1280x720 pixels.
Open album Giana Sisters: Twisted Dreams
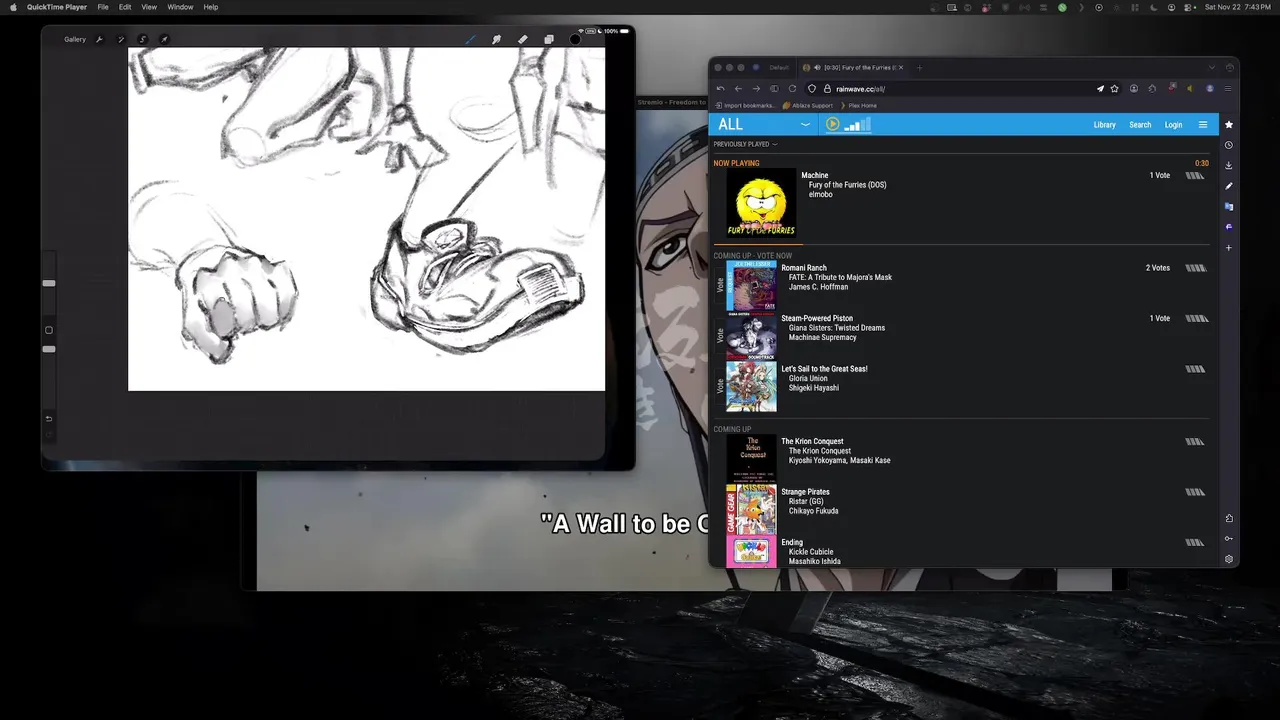click(x=836, y=328)
